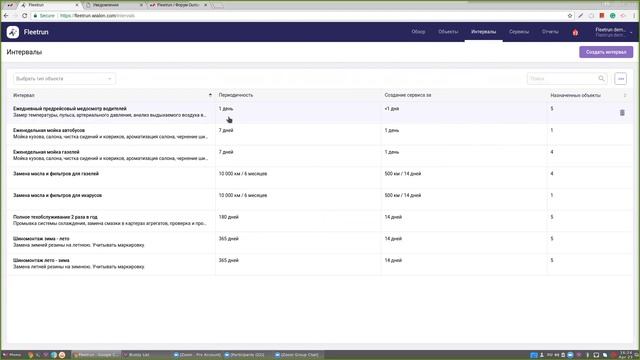Switch to the Fleetrun / Форум browser tab
This screenshot has height=360, width=640.
pyautogui.click(x=178, y=5)
